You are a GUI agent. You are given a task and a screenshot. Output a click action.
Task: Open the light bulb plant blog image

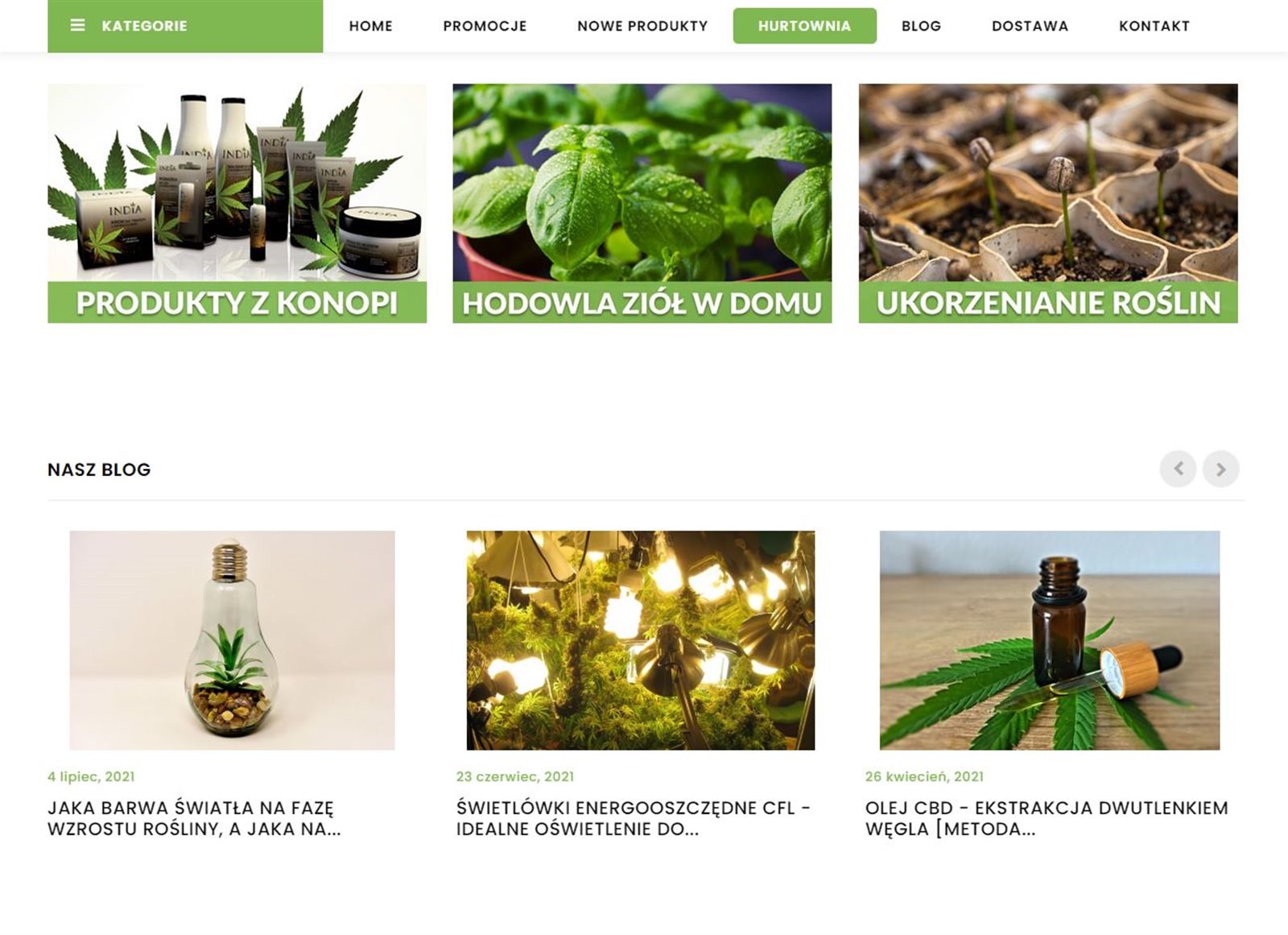click(232, 640)
